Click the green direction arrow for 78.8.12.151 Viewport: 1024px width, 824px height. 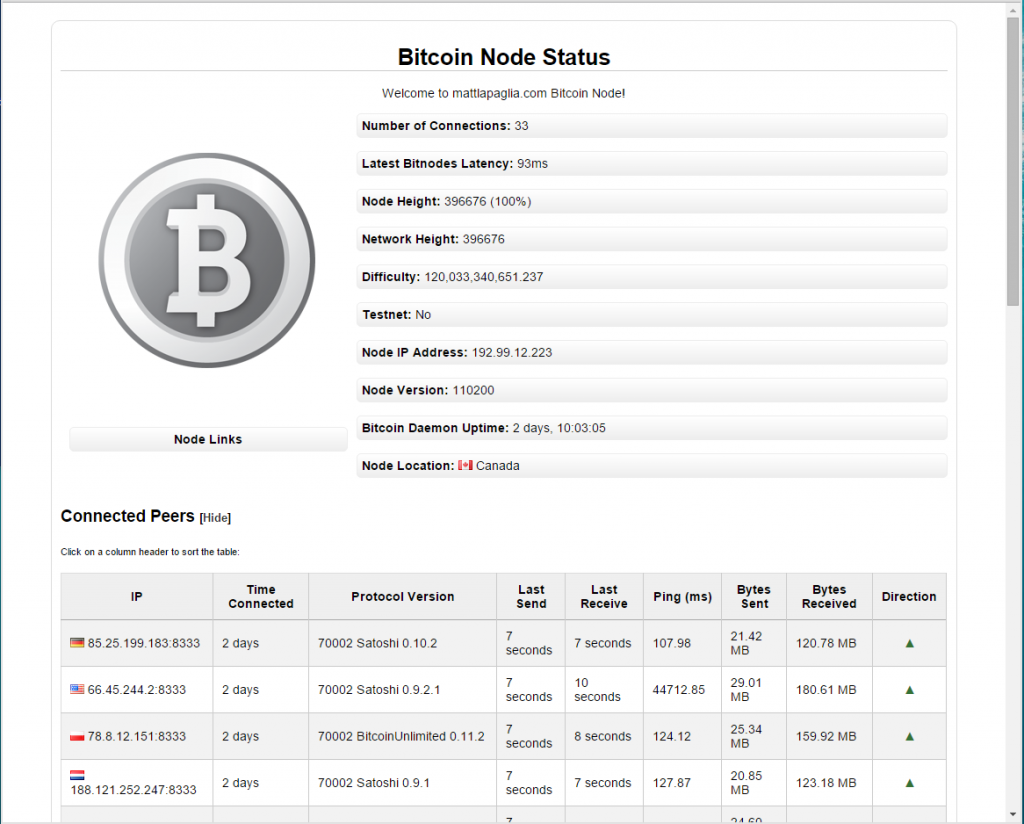(909, 736)
